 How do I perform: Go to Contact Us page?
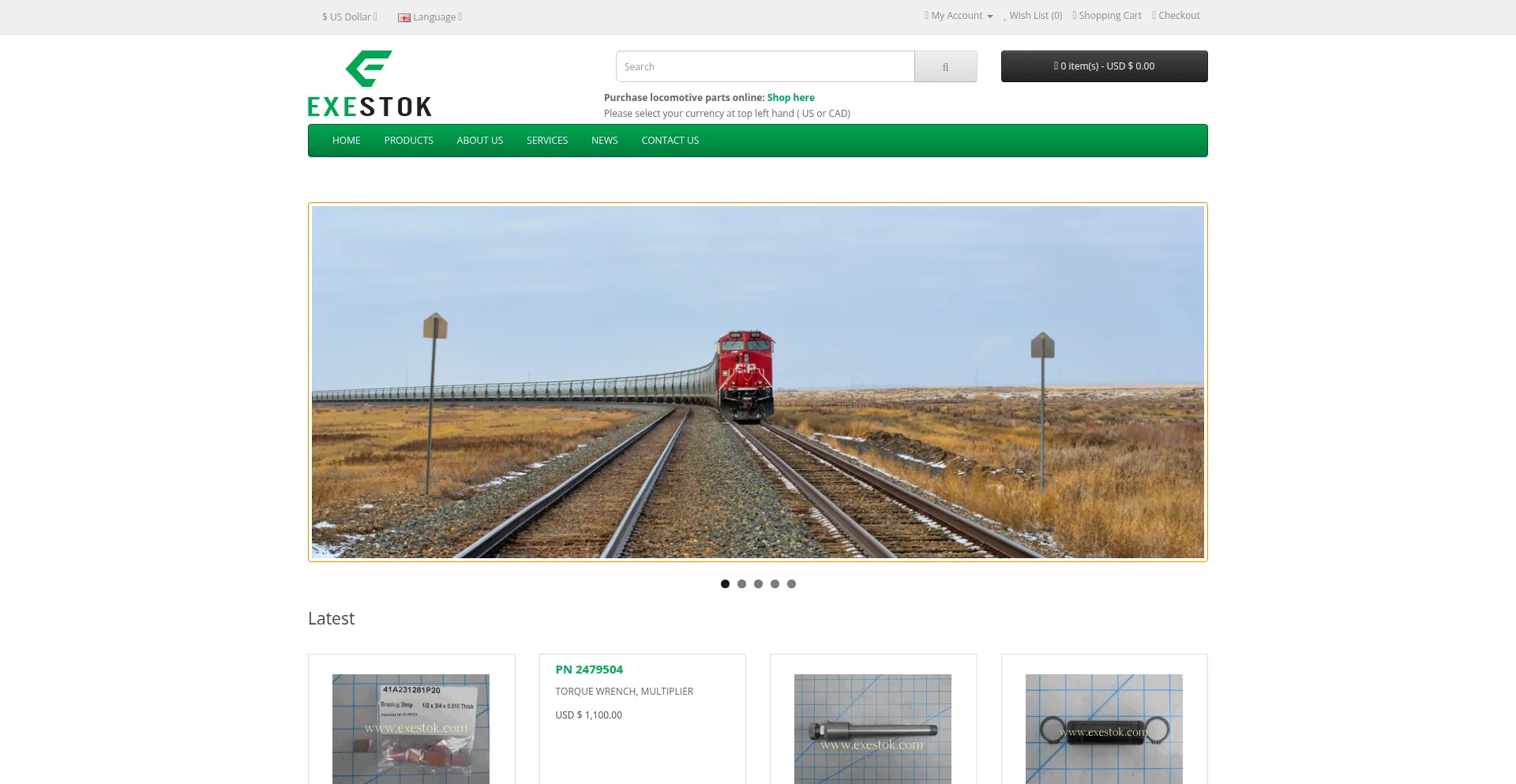670,141
